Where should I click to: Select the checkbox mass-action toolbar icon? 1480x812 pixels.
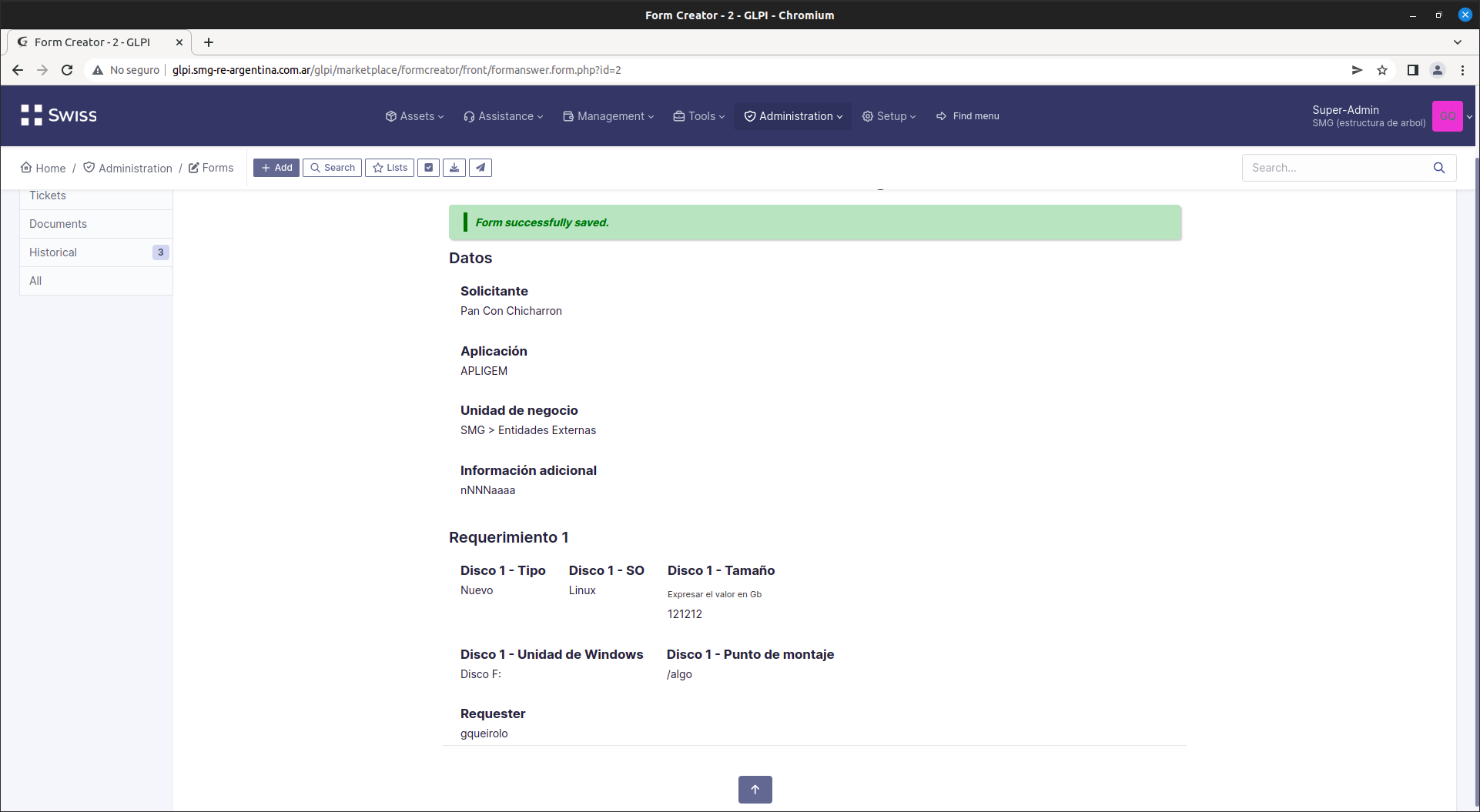428,167
